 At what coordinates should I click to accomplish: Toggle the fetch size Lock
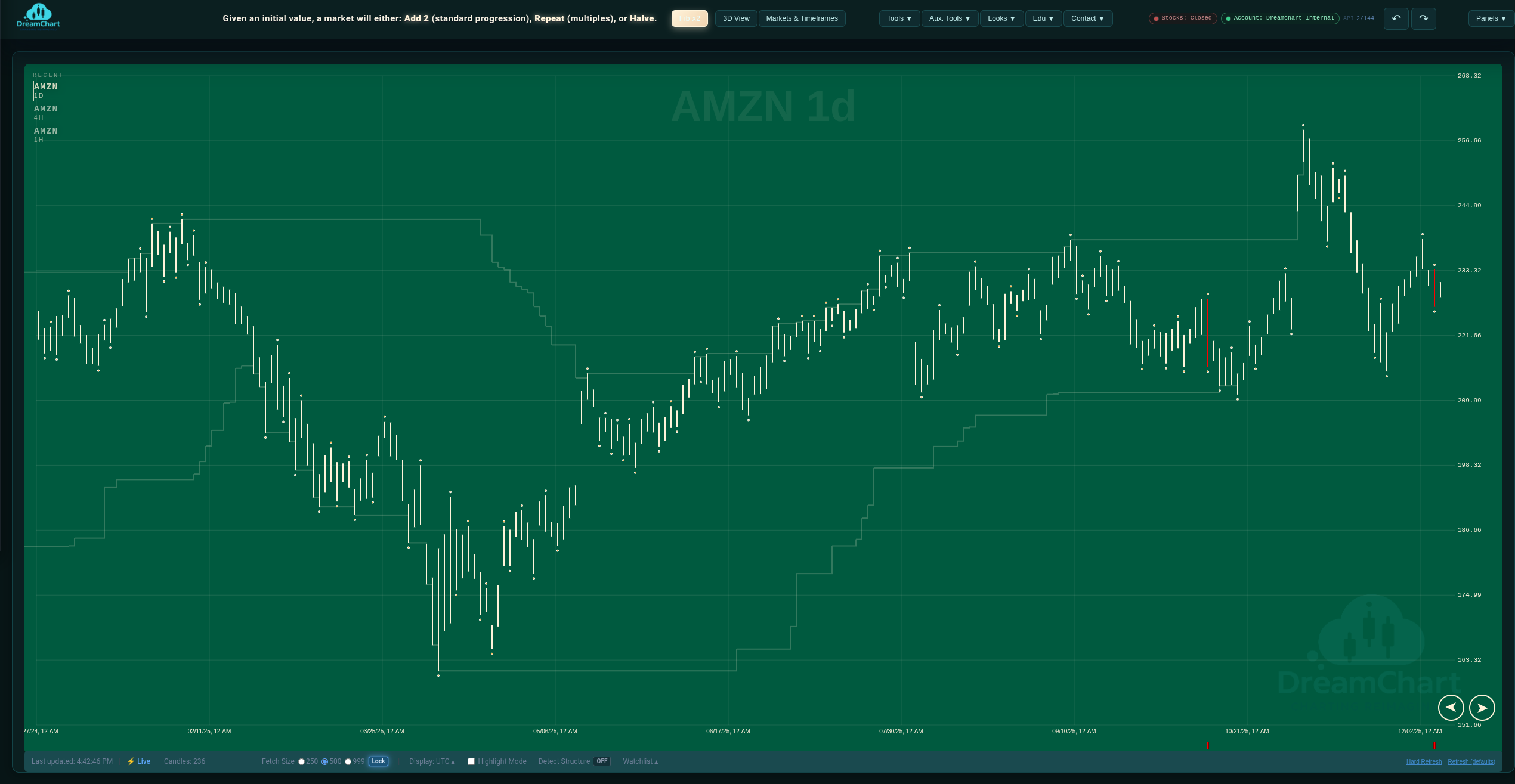point(379,761)
